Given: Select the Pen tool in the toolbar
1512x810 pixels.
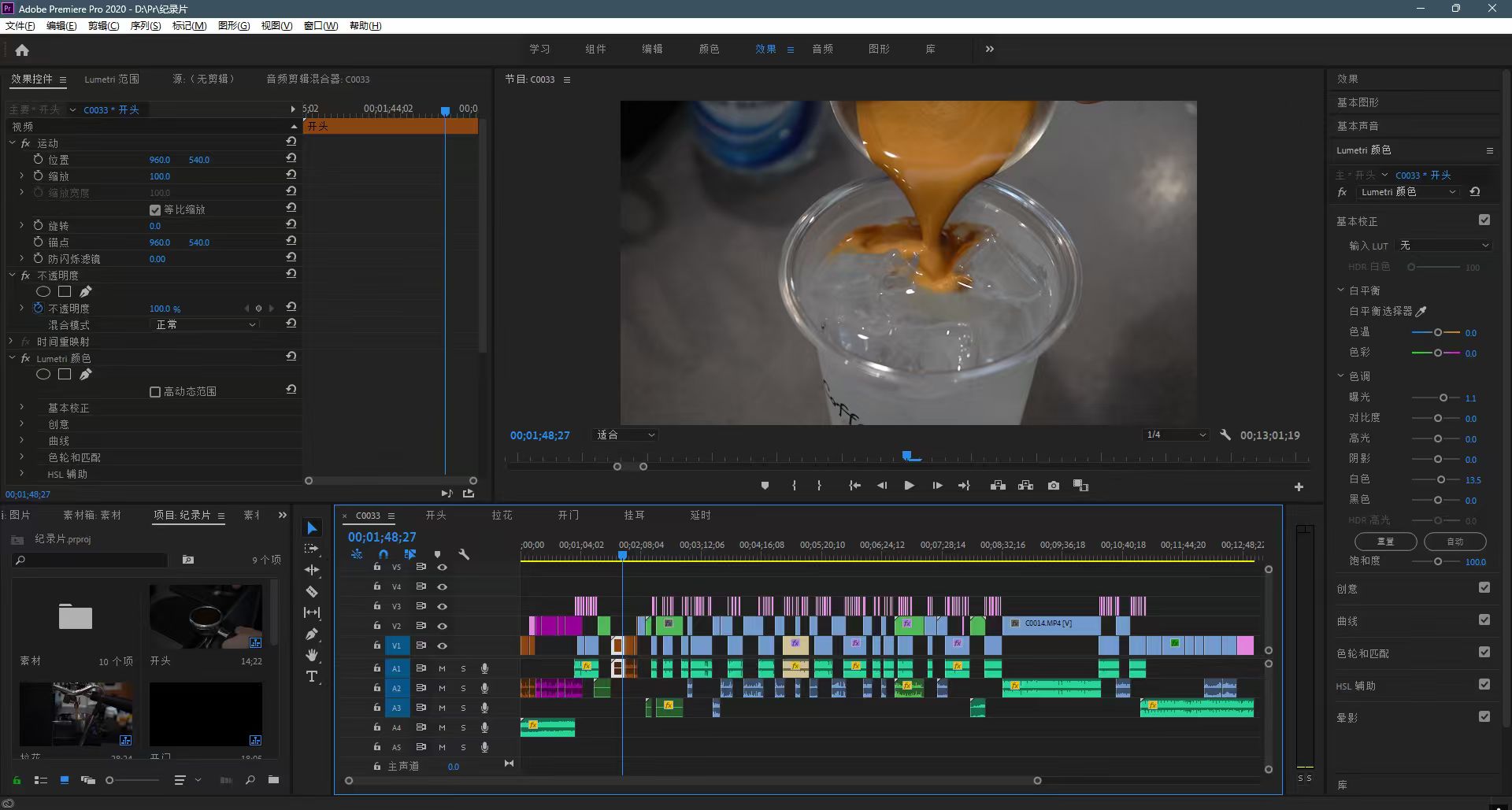Looking at the screenshot, I should 312,634.
